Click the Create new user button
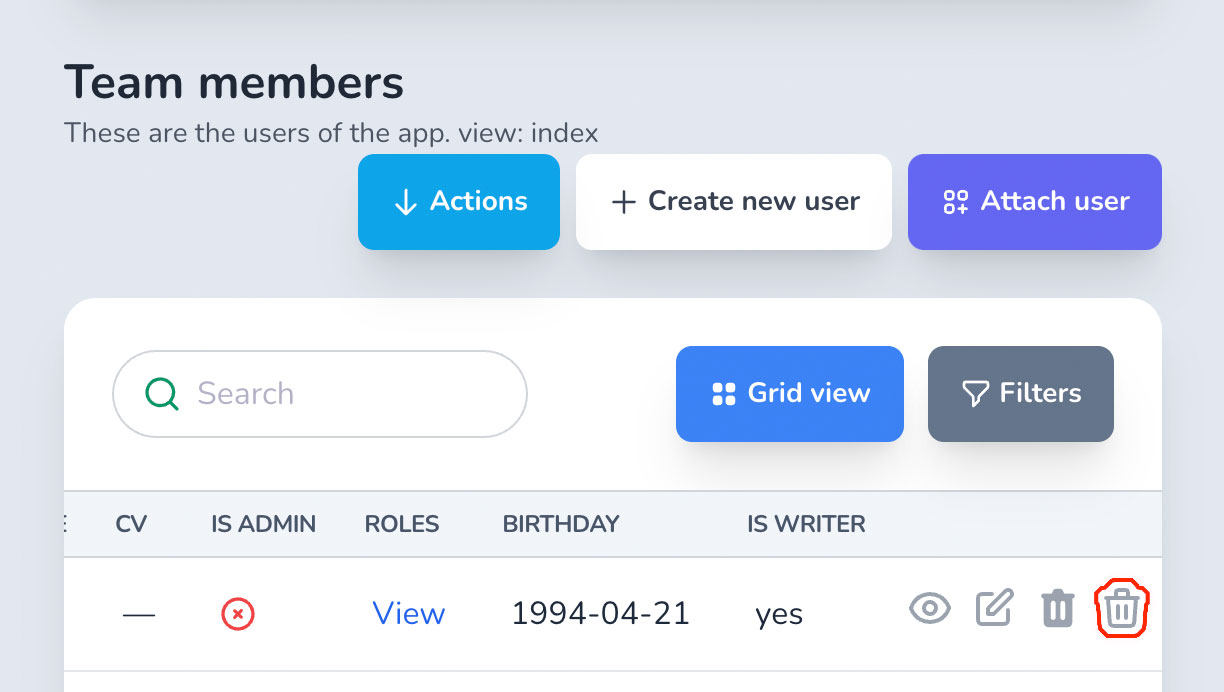This screenshot has width=1224, height=692. [x=734, y=202]
